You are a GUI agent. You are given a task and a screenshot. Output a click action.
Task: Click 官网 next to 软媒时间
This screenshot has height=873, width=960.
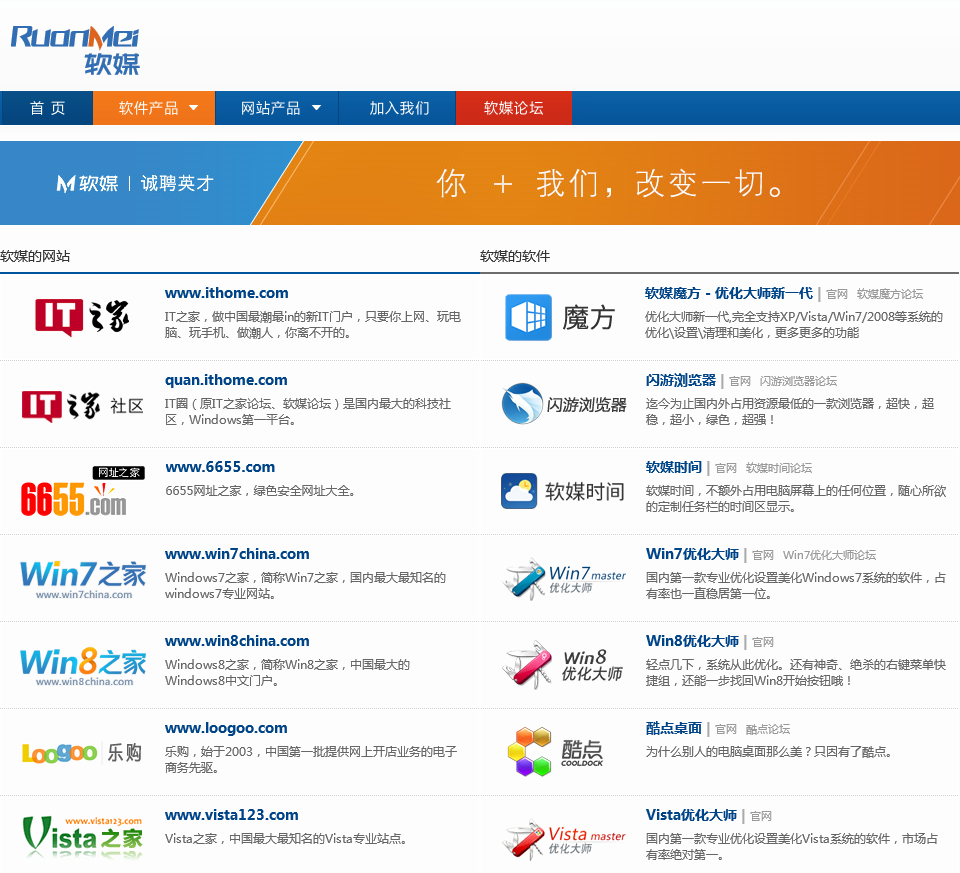pos(726,468)
